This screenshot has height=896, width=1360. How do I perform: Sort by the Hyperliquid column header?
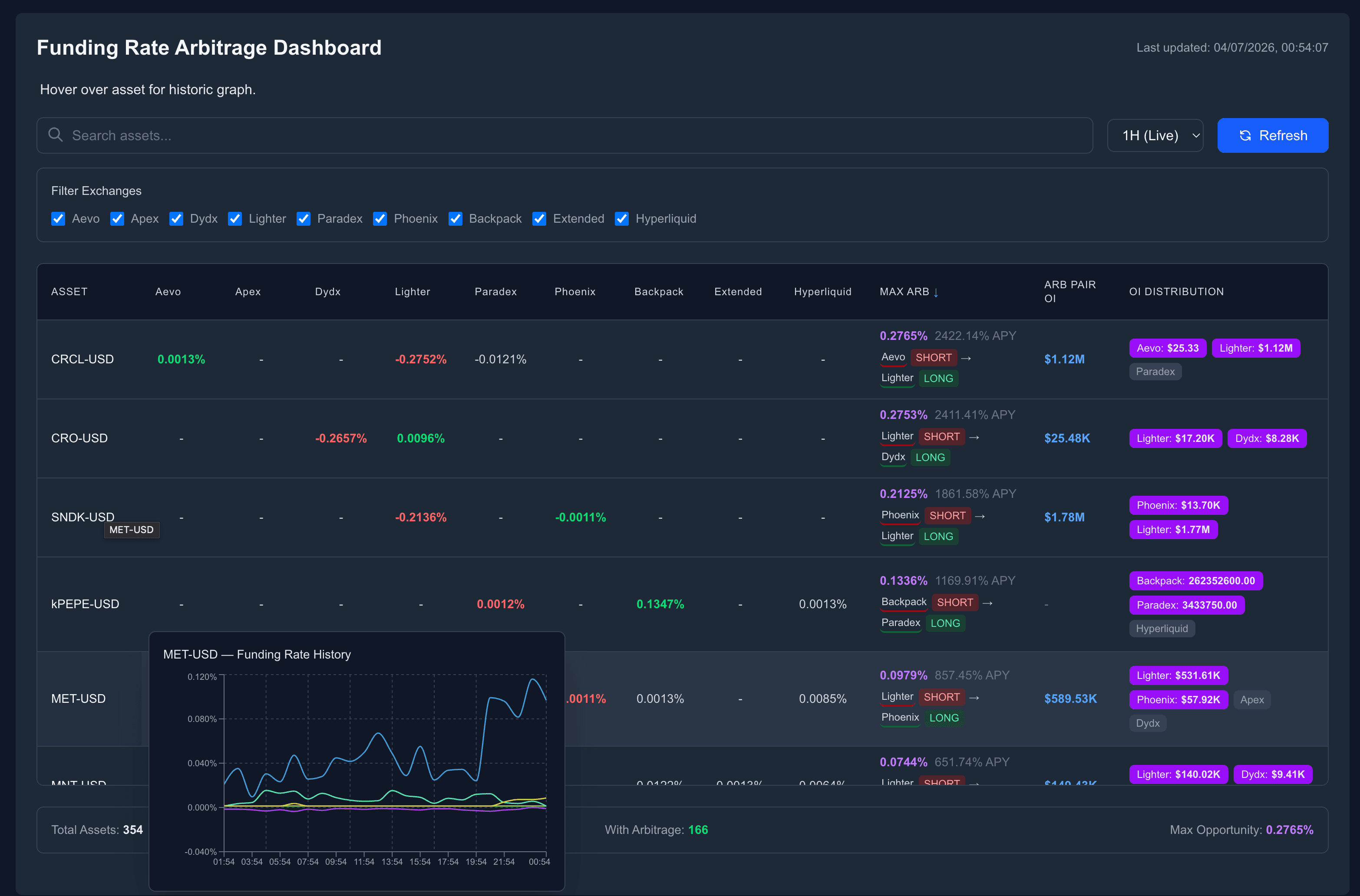click(x=822, y=291)
